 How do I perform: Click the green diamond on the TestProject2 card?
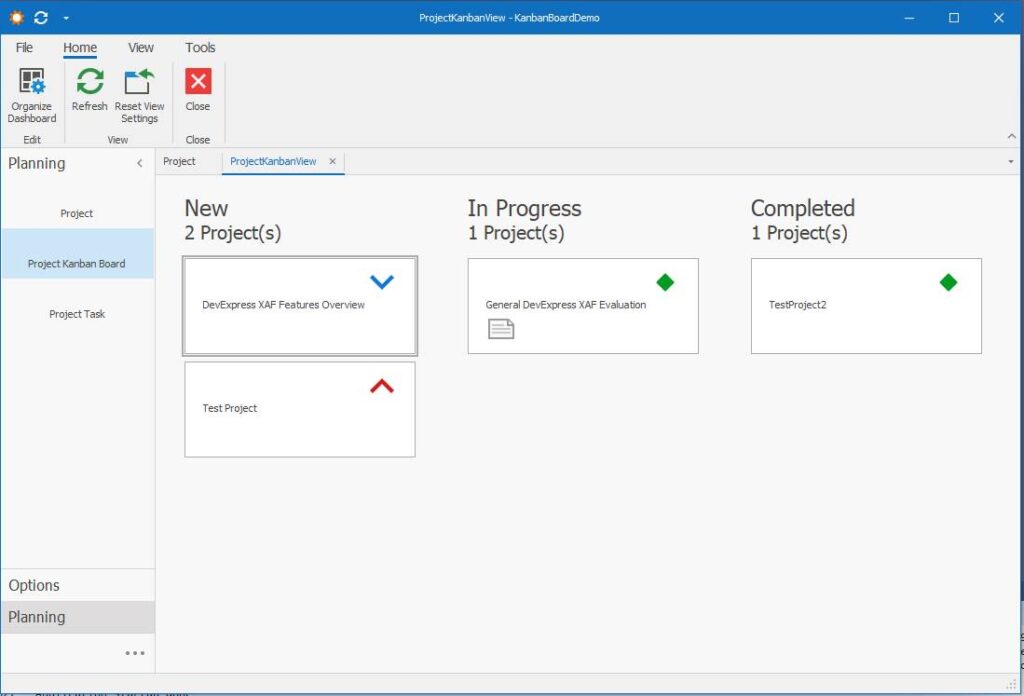tap(948, 283)
